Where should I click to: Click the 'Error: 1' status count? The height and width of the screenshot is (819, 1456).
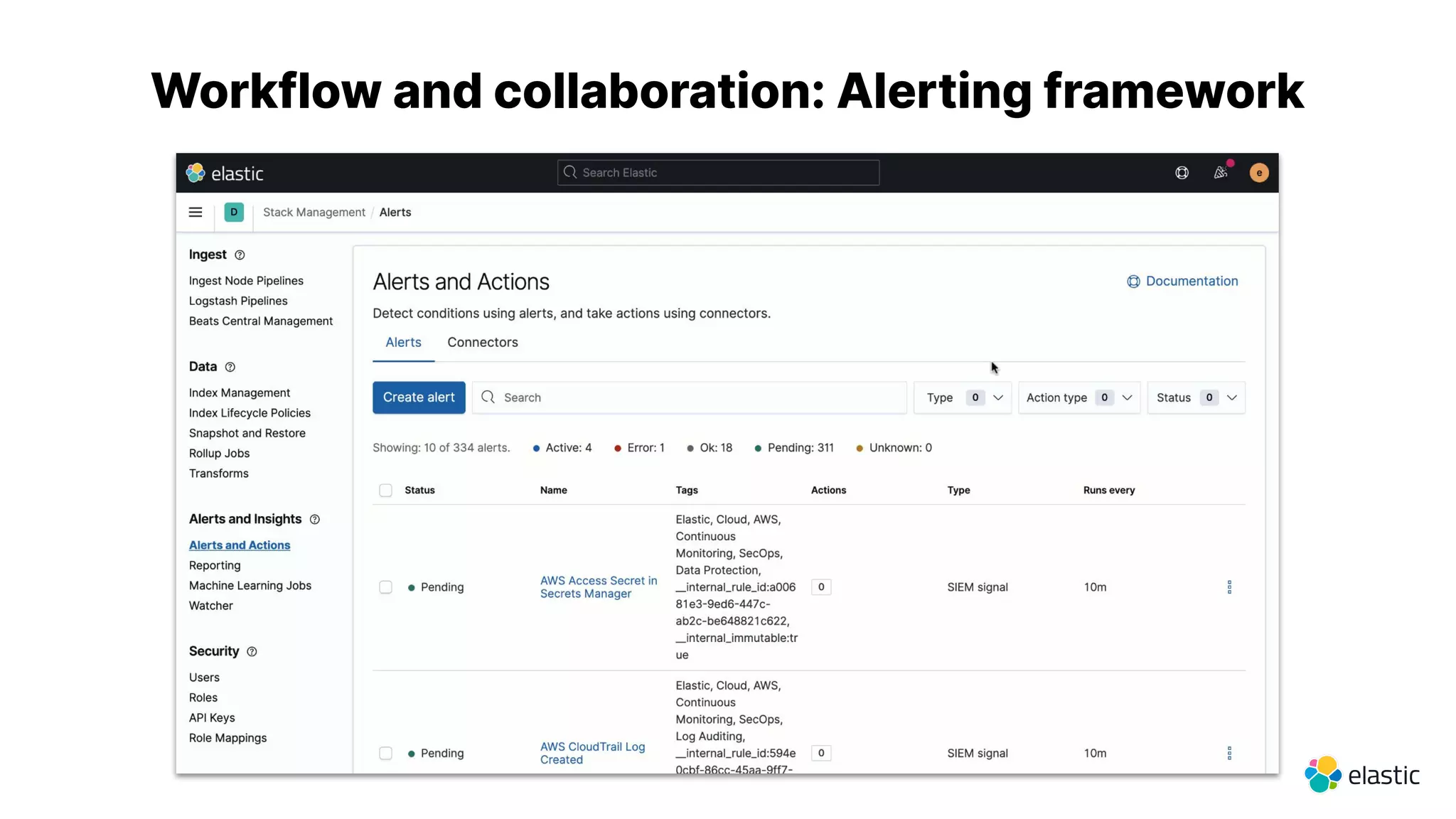(x=639, y=448)
